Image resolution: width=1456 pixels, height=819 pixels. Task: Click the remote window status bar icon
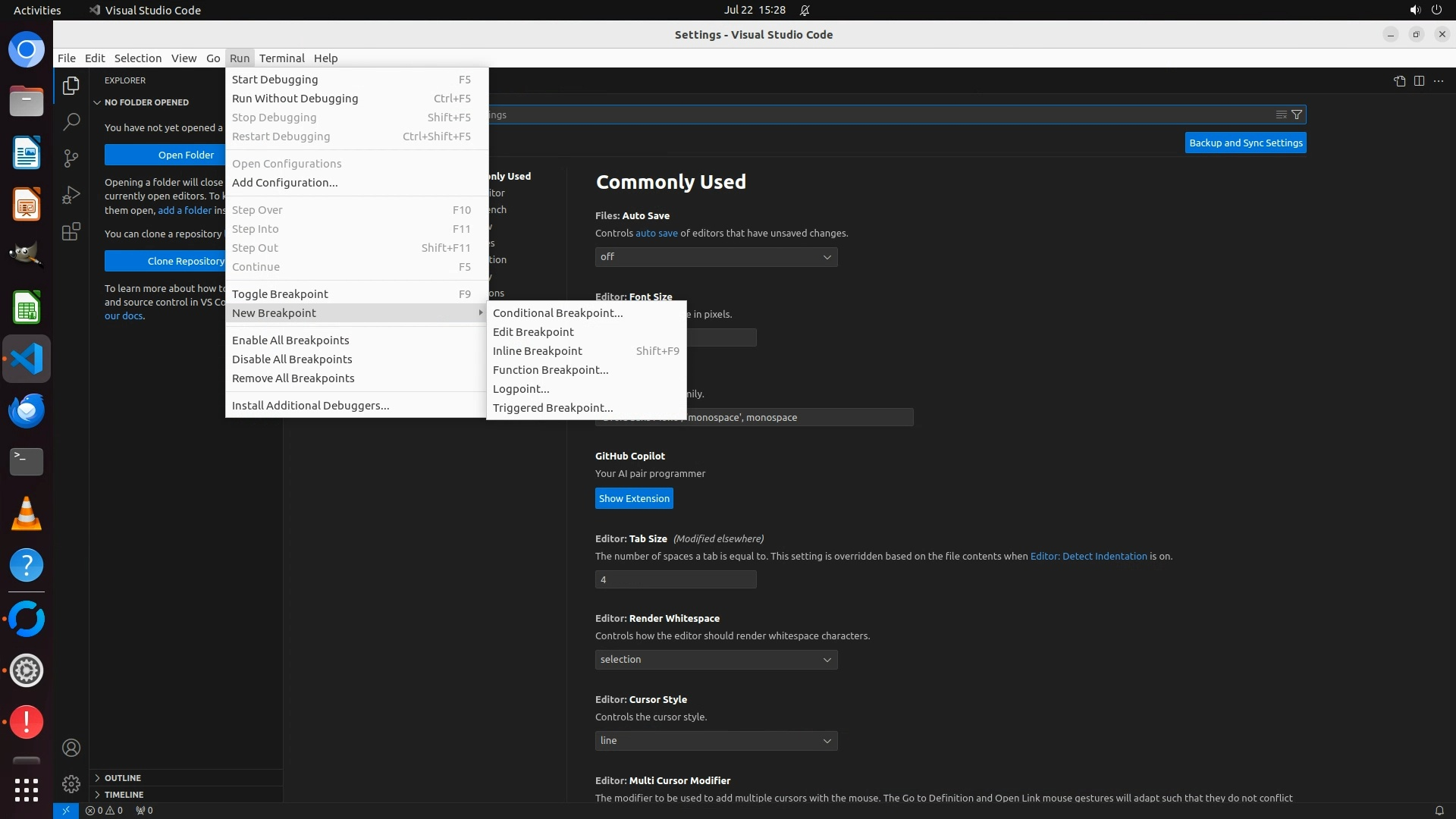66,810
